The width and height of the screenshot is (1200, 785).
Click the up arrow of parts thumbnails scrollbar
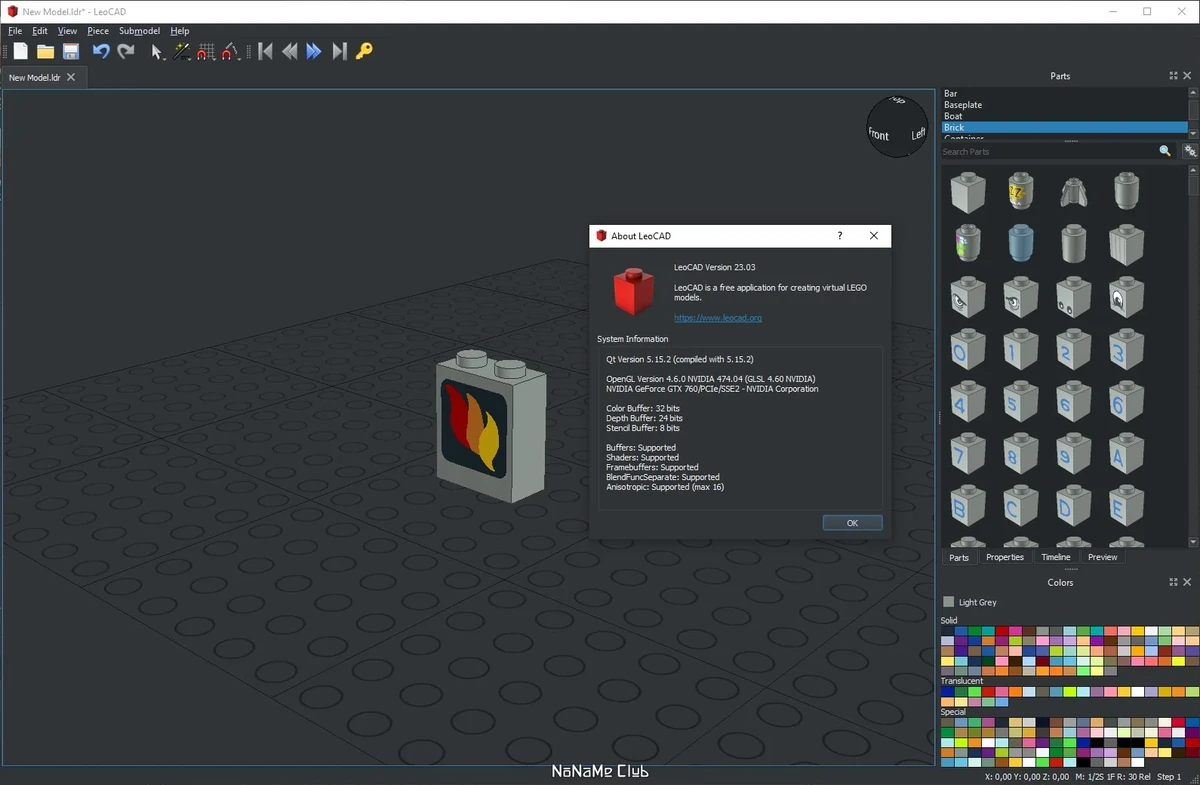(1194, 171)
